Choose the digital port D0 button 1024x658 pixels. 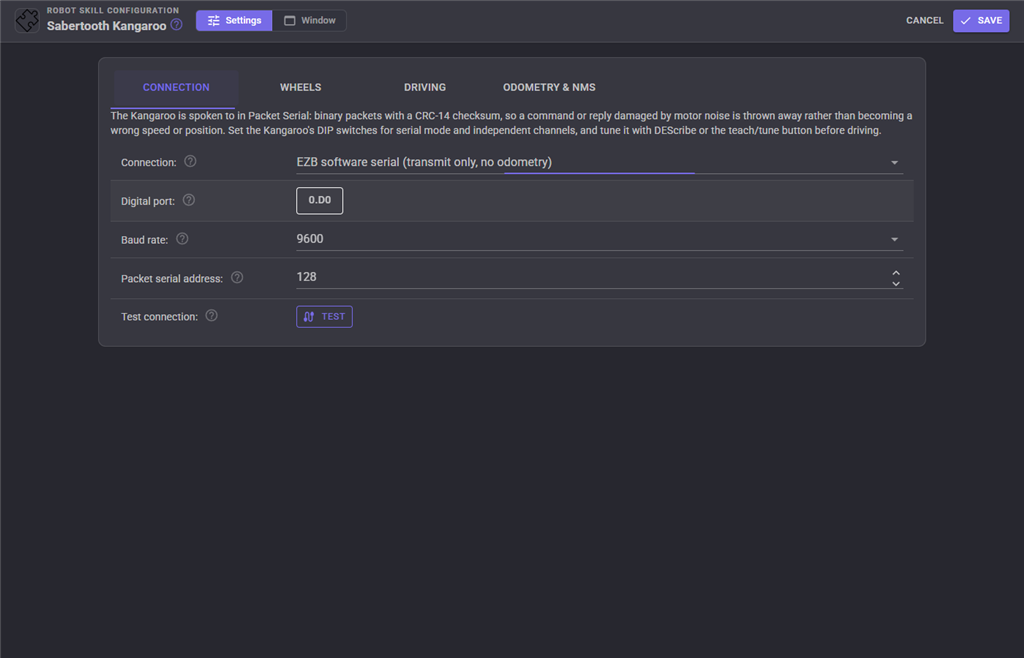point(319,200)
